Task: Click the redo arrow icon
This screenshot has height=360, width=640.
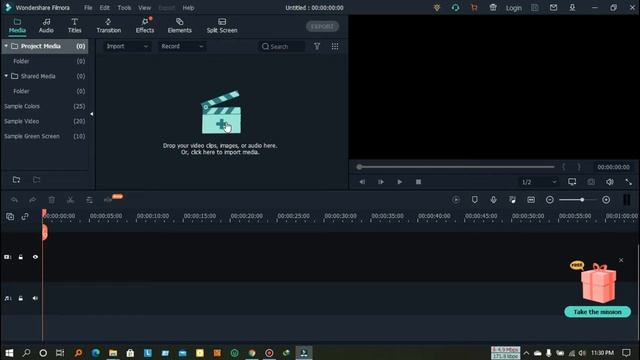Action: click(x=33, y=200)
